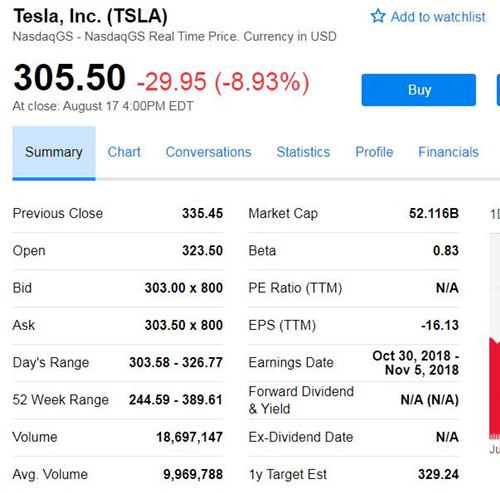Click the 1y Target Est value 329.24

coord(438,474)
